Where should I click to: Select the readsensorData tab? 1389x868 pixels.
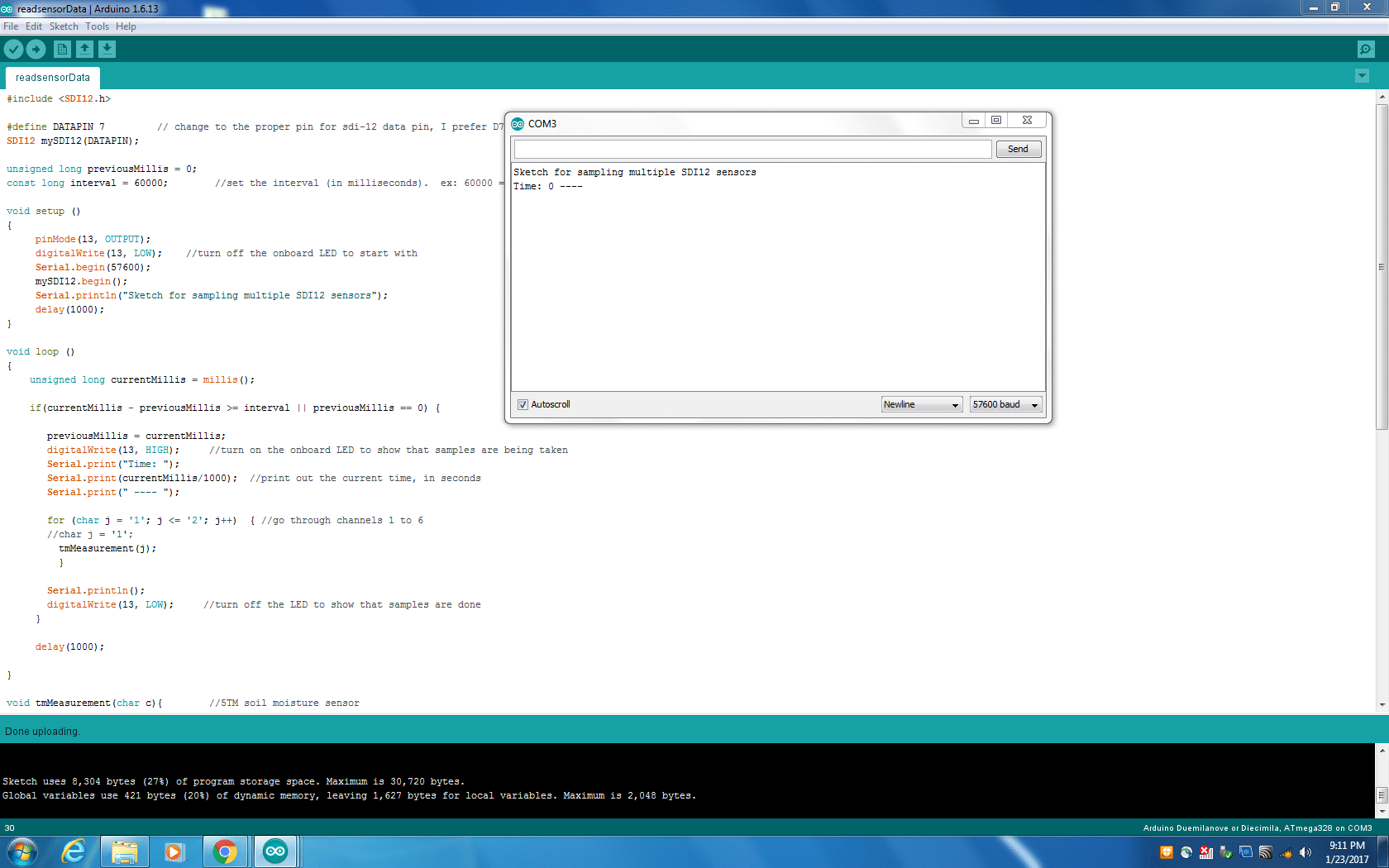click(x=53, y=78)
